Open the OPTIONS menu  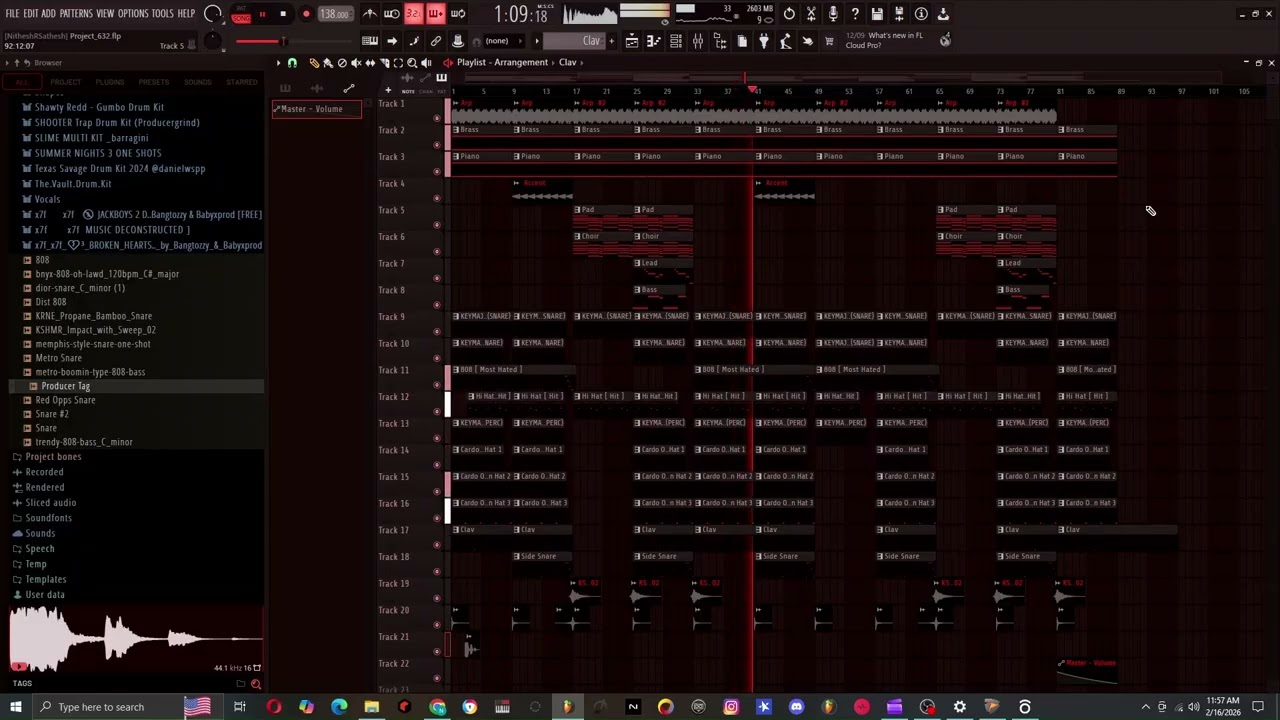point(133,14)
